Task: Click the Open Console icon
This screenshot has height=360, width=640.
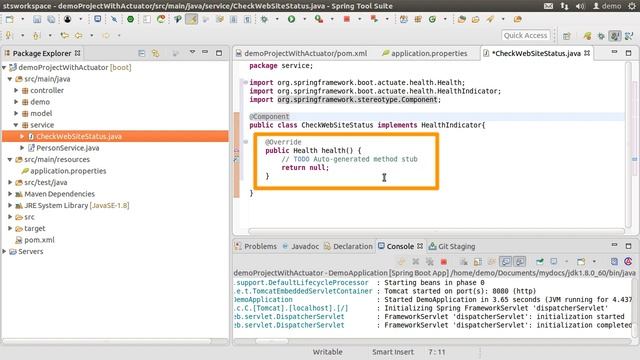Action: click(581, 261)
